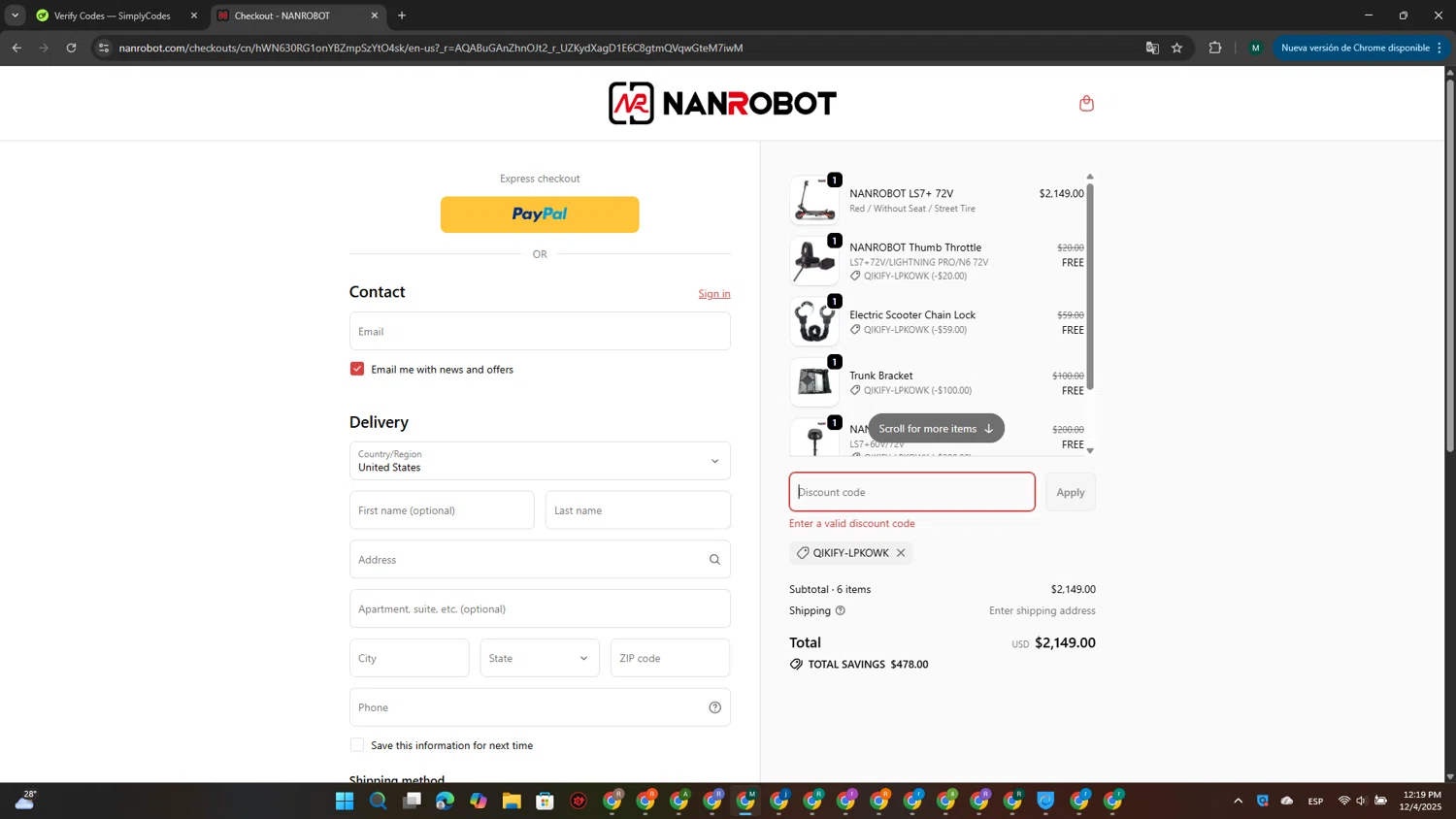Switch to Verify Codes SimplyCodes tab

[x=115, y=16]
